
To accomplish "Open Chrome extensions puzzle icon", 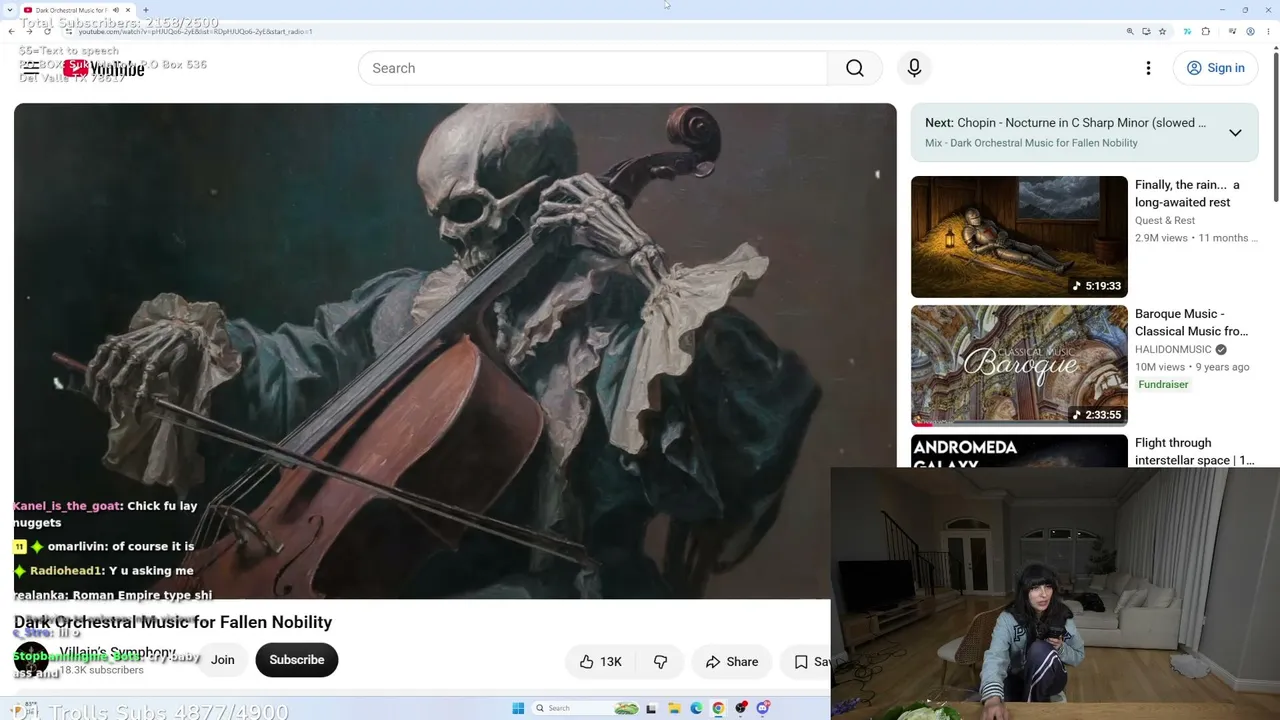I will click(1205, 31).
